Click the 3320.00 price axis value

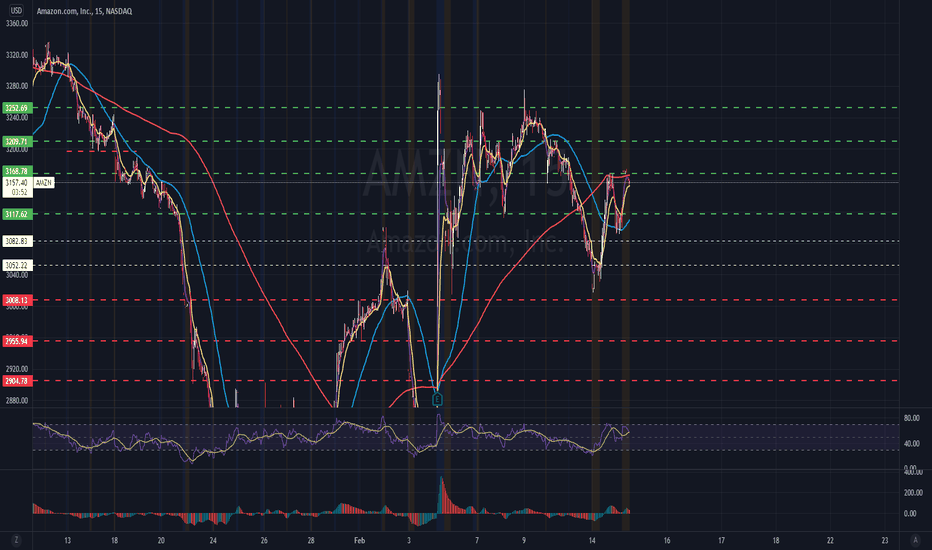pyautogui.click(x=17, y=55)
